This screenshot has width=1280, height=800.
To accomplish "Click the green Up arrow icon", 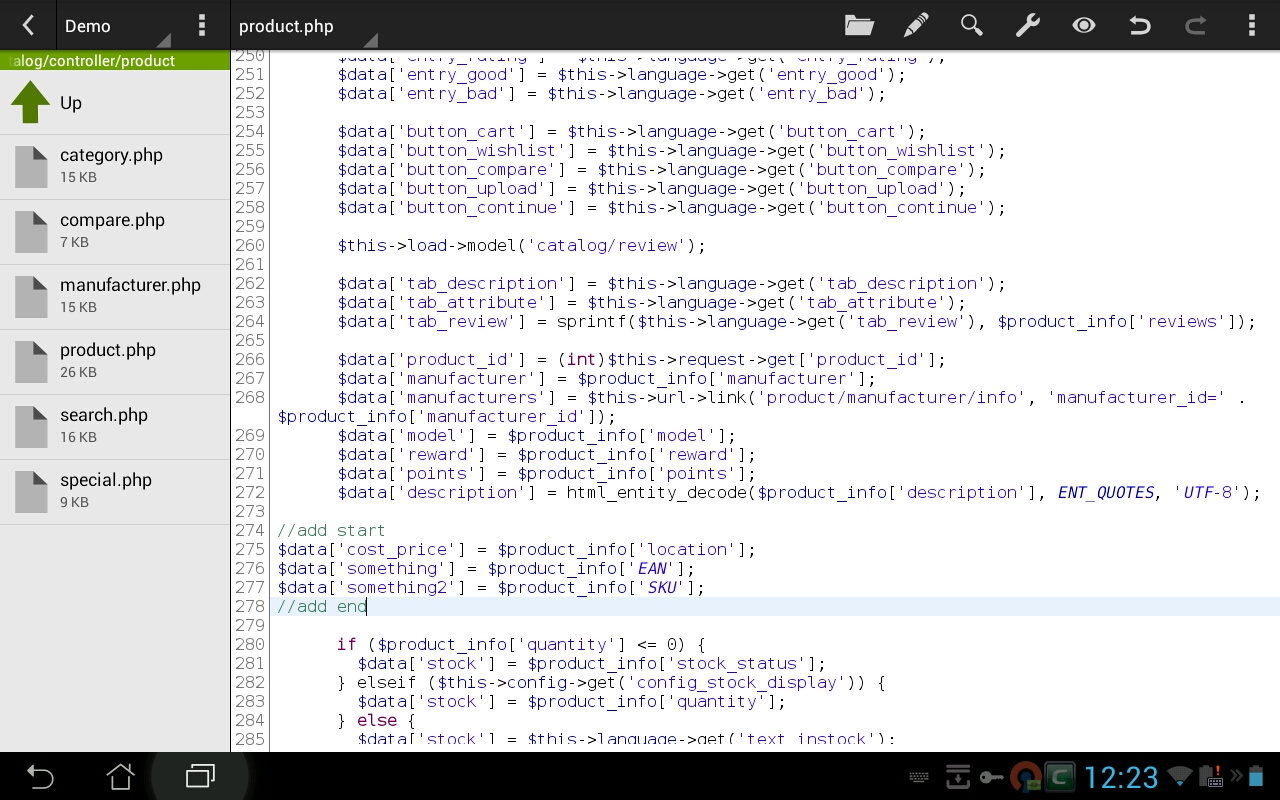I will click(x=30, y=102).
